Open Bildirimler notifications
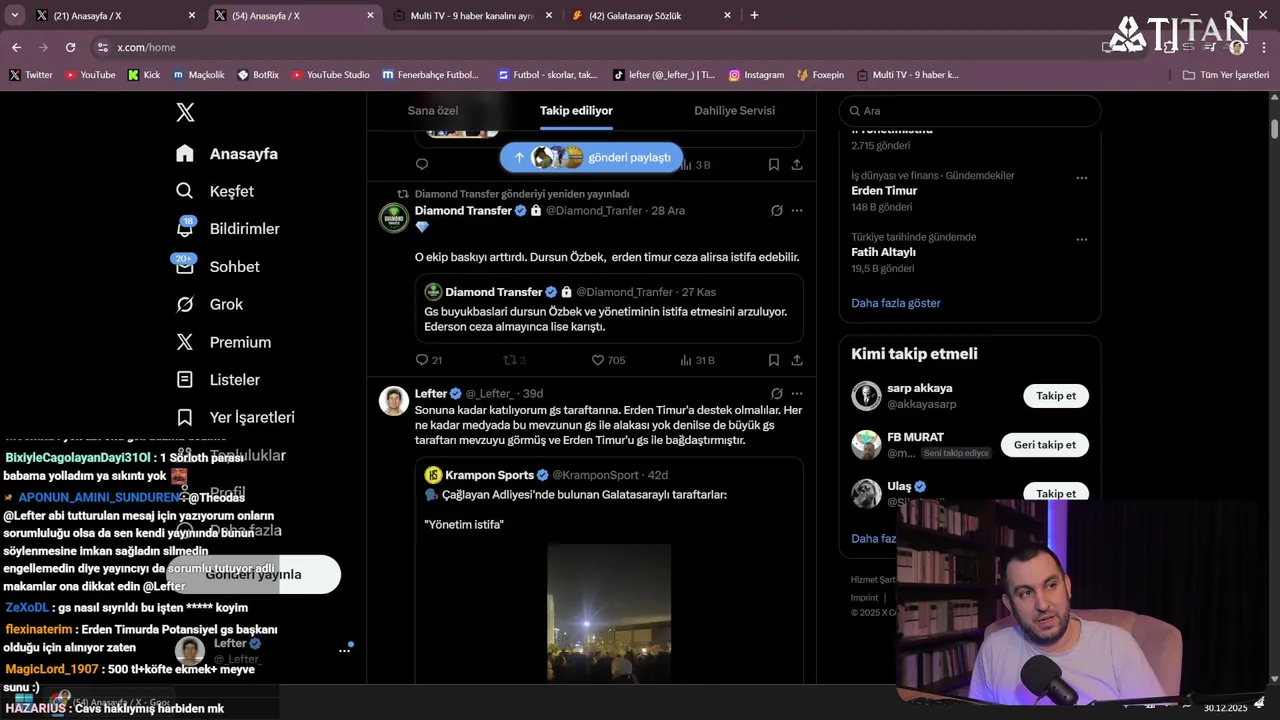The height and width of the screenshot is (720, 1280). pos(228,229)
